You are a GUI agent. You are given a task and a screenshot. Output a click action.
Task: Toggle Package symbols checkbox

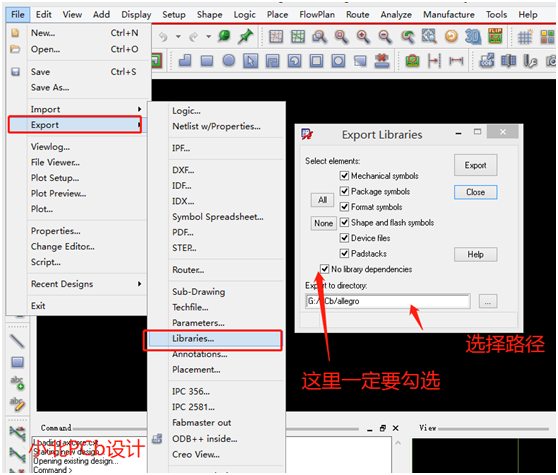click(344, 191)
